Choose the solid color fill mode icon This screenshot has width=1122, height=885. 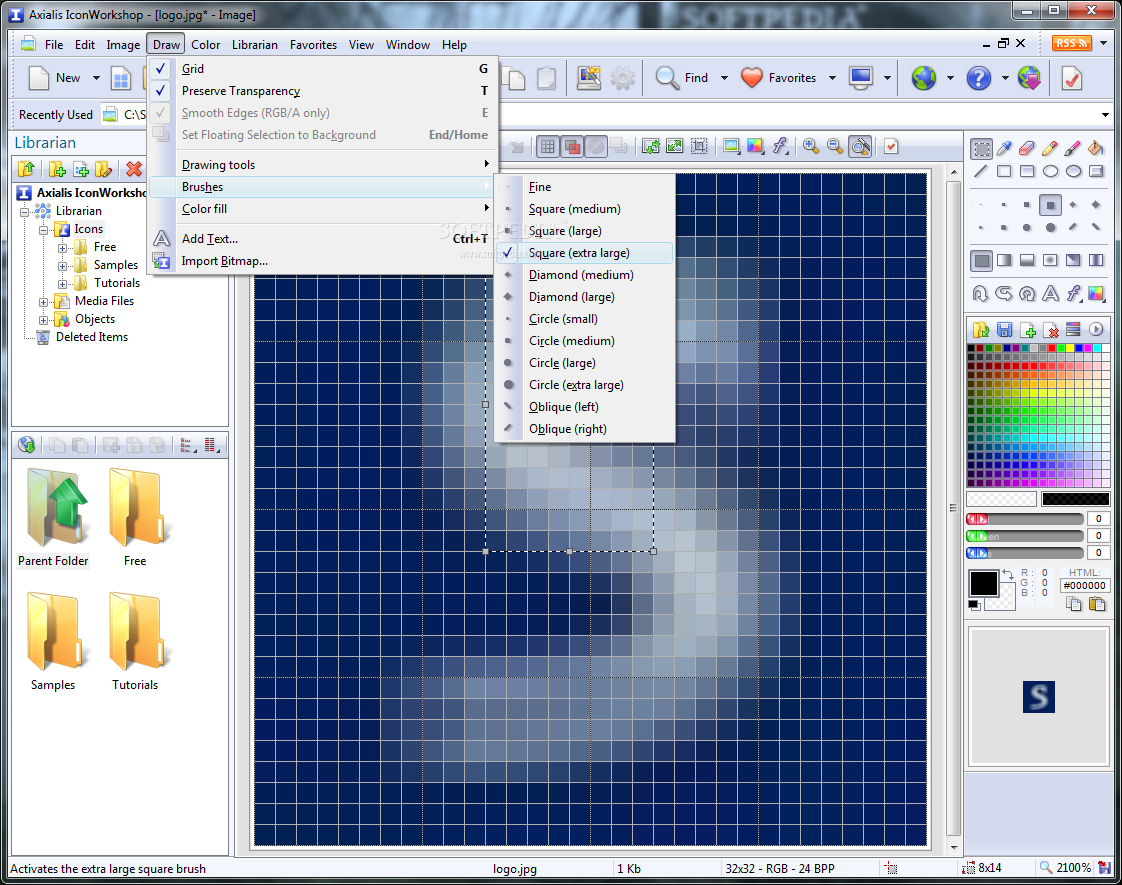click(981, 260)
